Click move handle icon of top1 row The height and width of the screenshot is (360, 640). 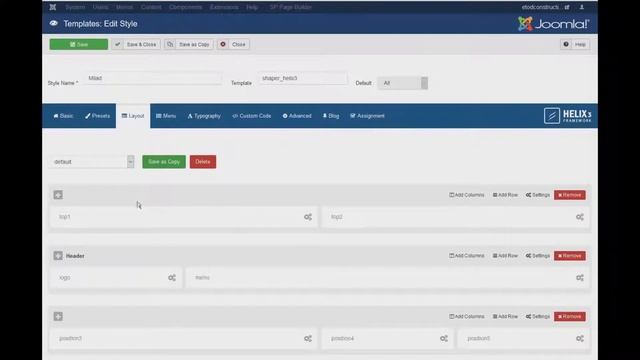point(58,195)
